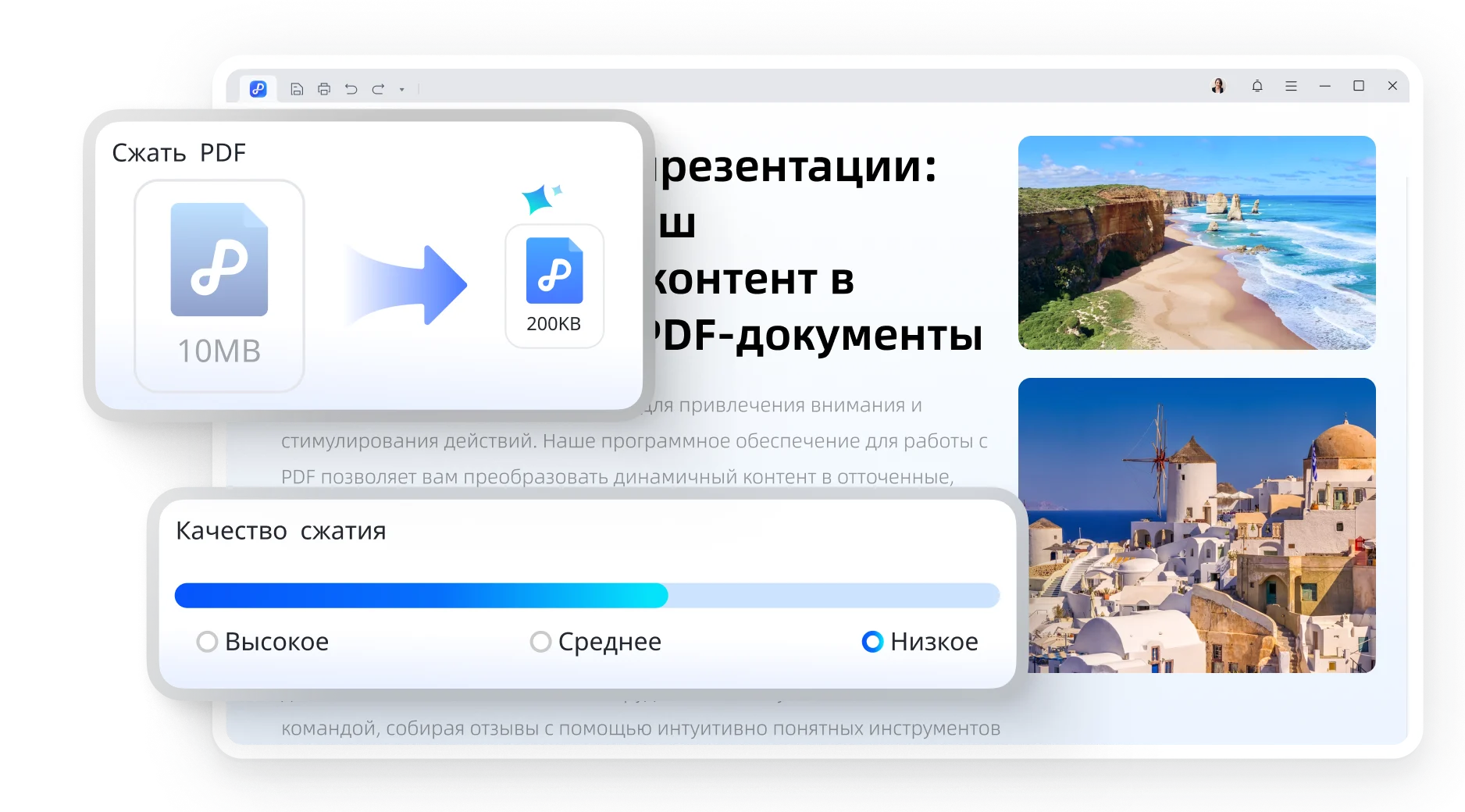Expand the dropdown arrow next to Redo

pos(401,89)
